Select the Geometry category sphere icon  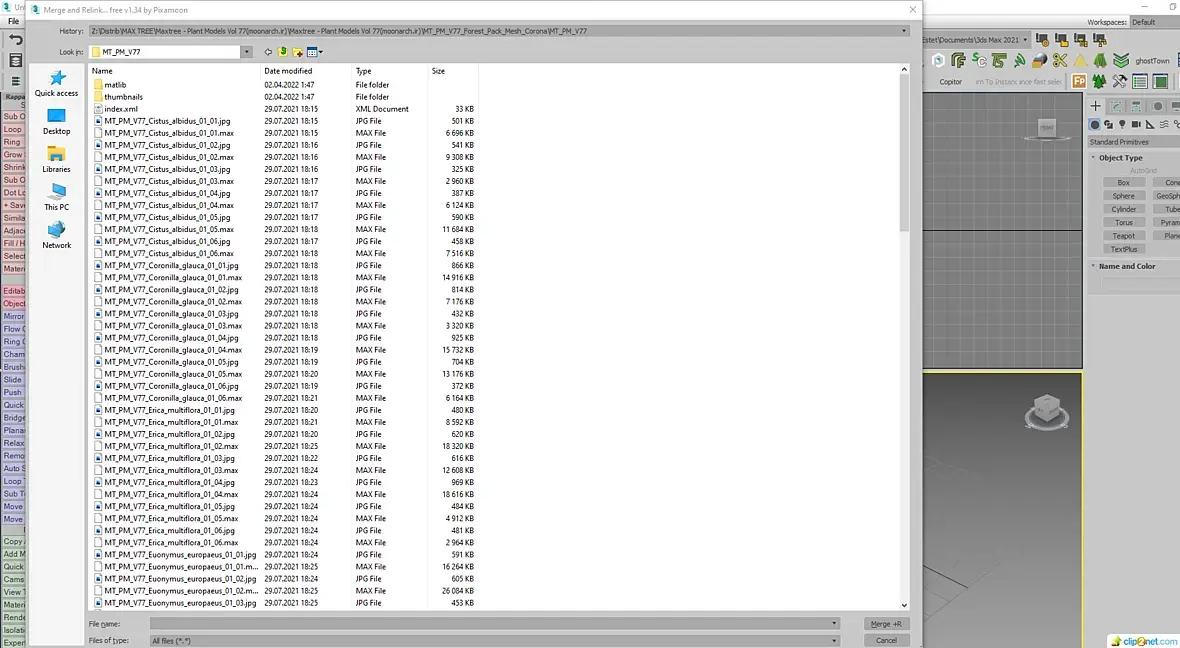pos(1094,124)
